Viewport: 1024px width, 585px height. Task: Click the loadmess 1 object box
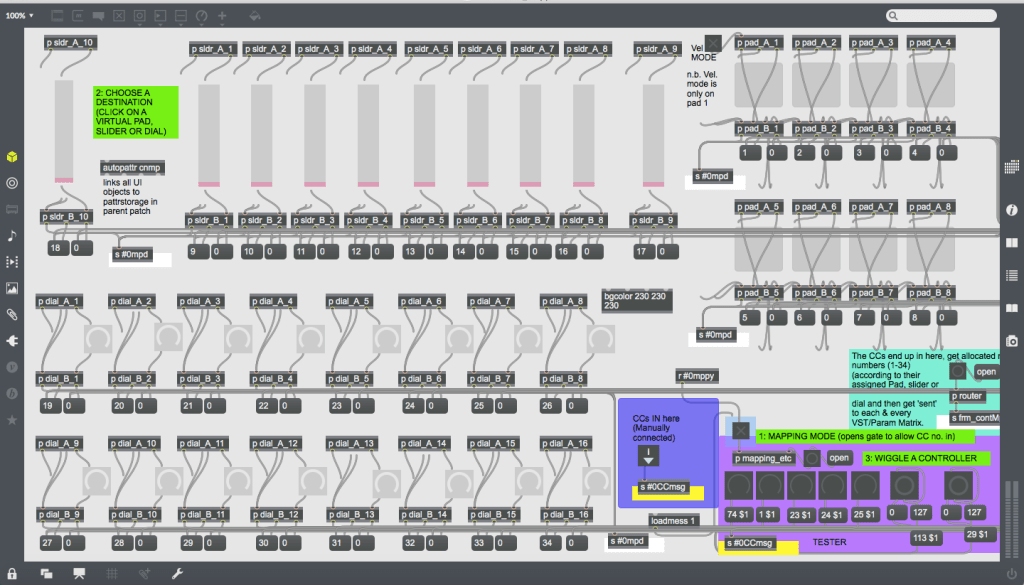click(673, 520)
